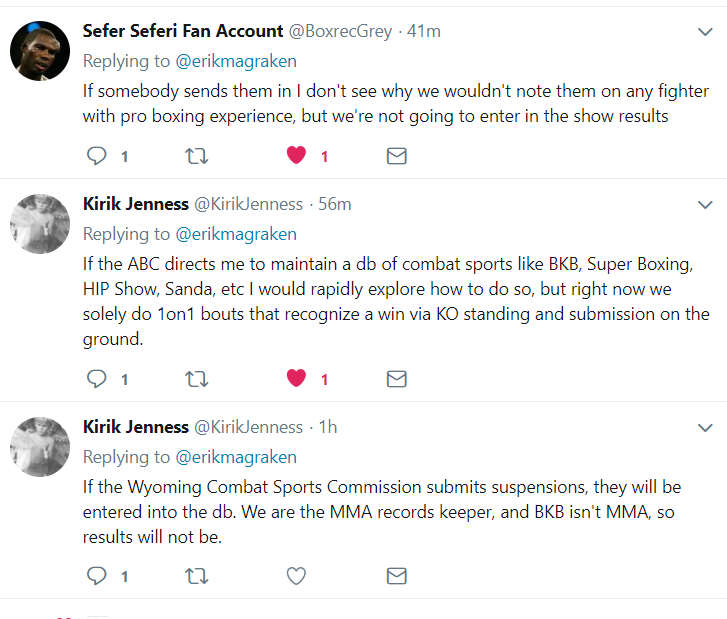The height and width of the screenshot is (619, 727).
Task: Expand options menu on the 56m tweet
Action: coord(703,204)
